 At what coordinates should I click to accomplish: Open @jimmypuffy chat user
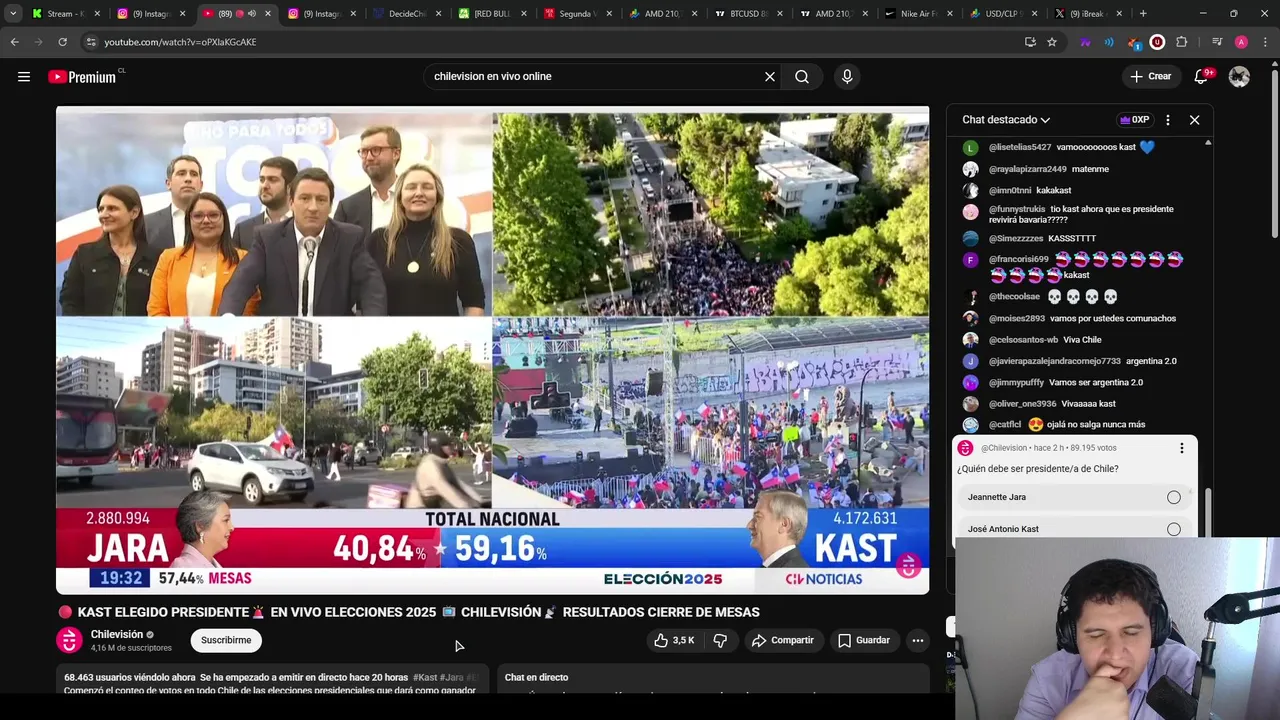1016,382
